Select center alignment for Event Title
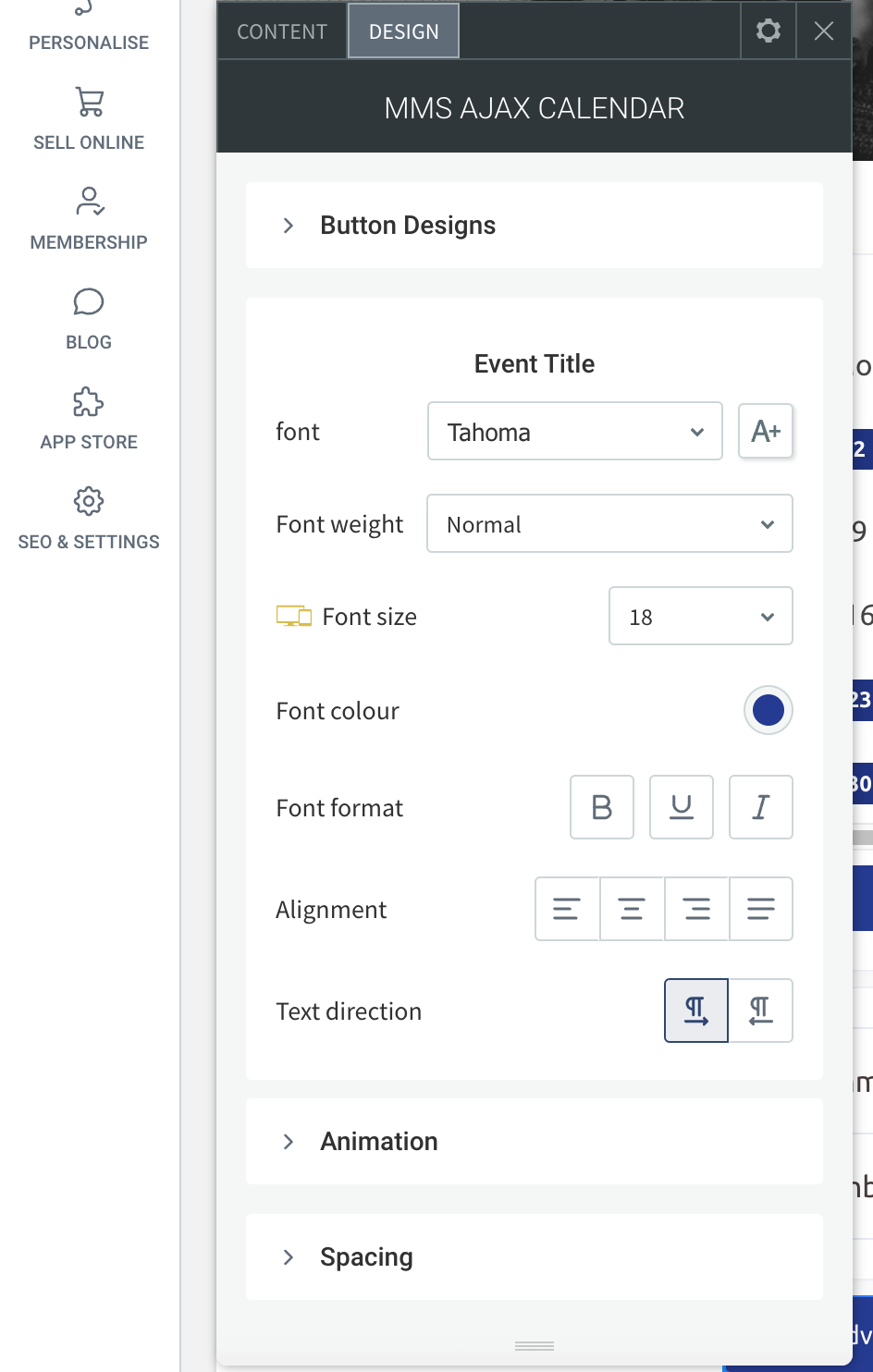This screenshot has width=873, height=1372. point(632,909)
